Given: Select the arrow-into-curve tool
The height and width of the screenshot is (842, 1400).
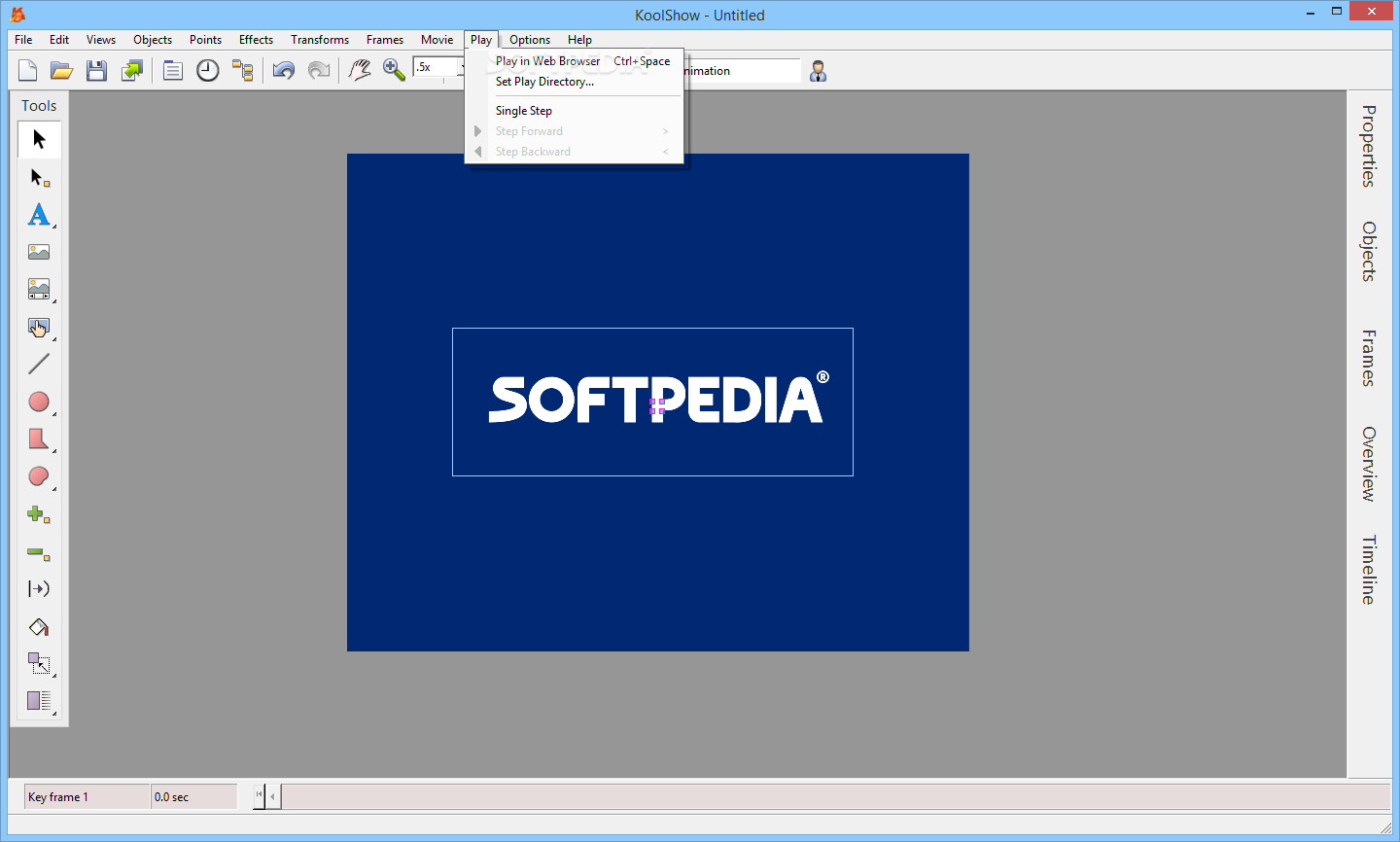Looking at the screenshot, I should tap(39, 589).
